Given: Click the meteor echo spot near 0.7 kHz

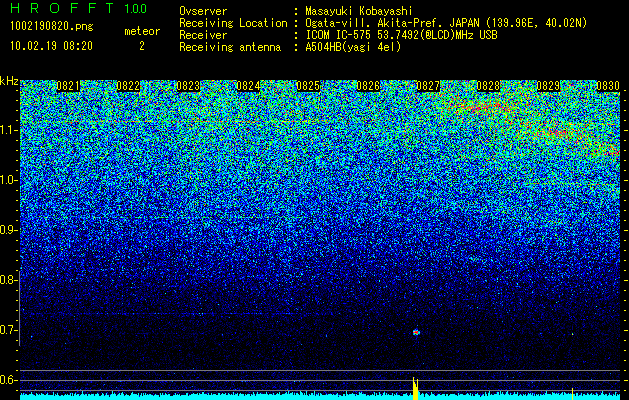Looking at the screenshot, I should click(416, 332).
